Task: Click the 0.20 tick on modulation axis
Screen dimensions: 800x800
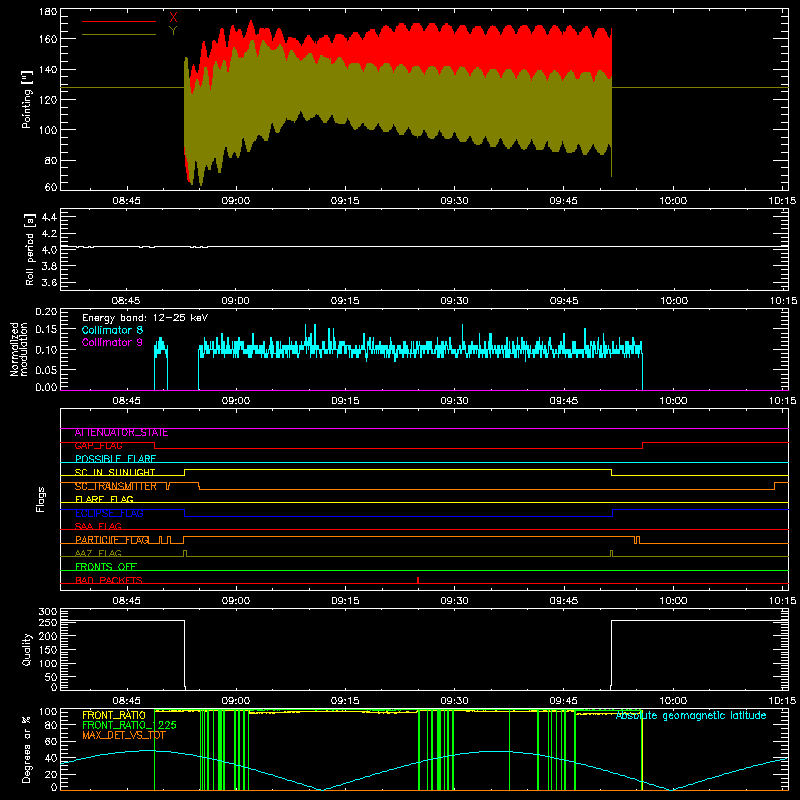Action: [46, 312]
